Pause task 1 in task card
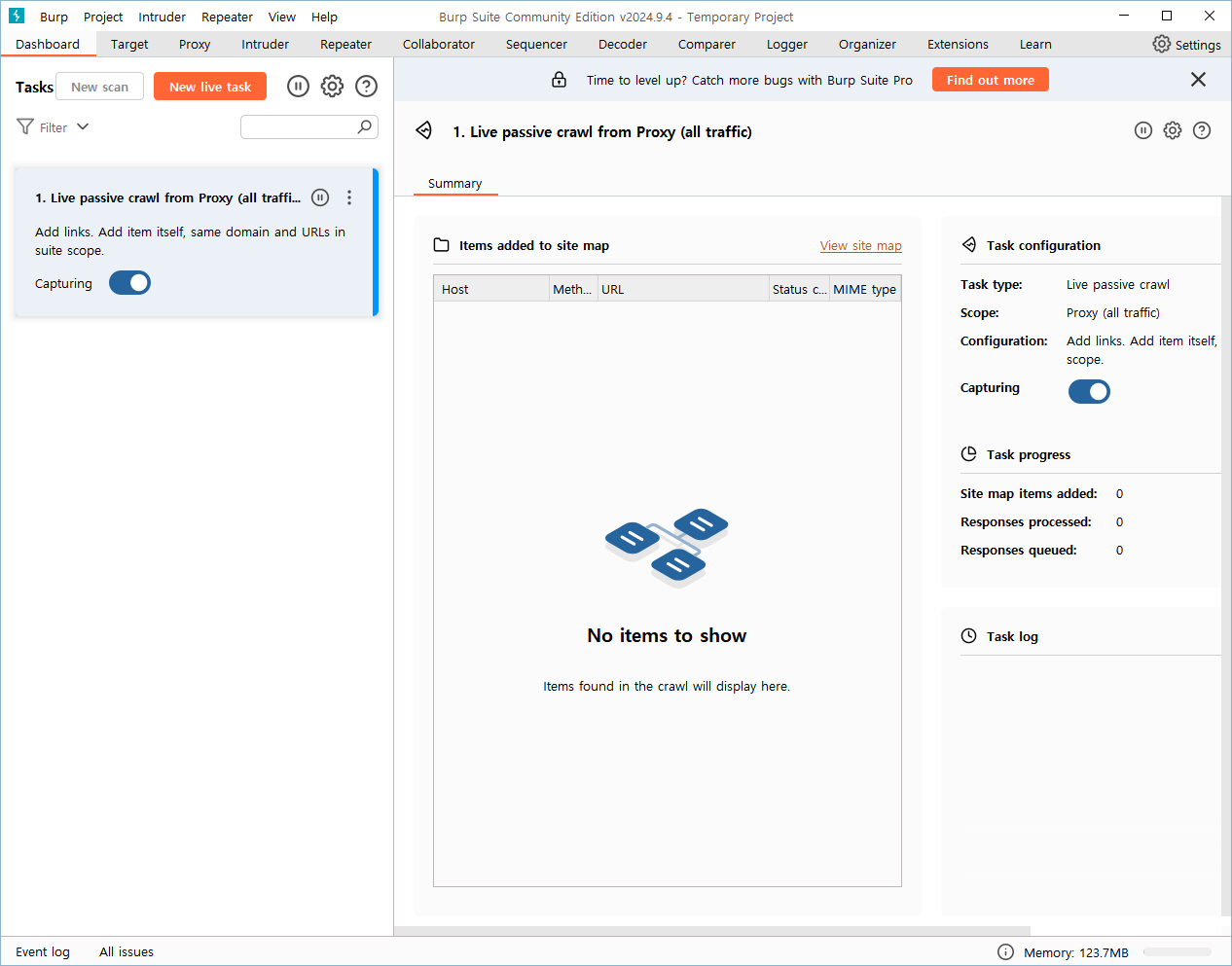 click(x=320, y=197)
